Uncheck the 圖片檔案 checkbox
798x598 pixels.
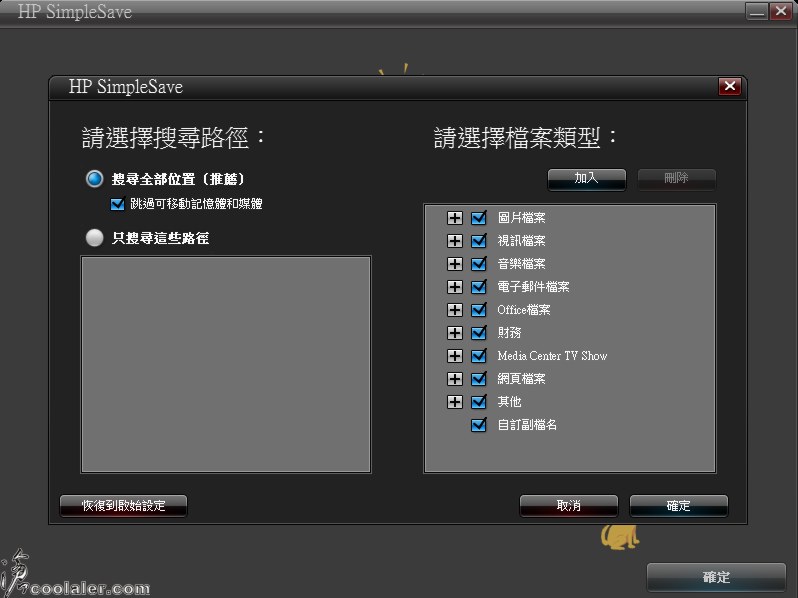[x=478, y=218]
